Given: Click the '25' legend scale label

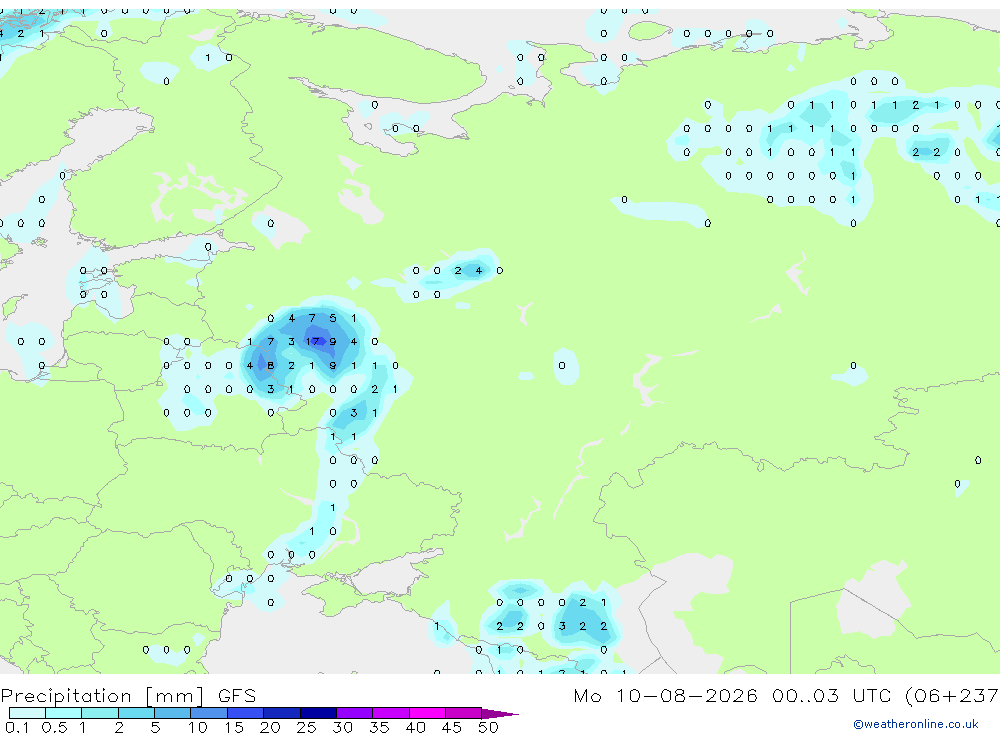Looking at the screenshot, I should (x=306, y=727).
